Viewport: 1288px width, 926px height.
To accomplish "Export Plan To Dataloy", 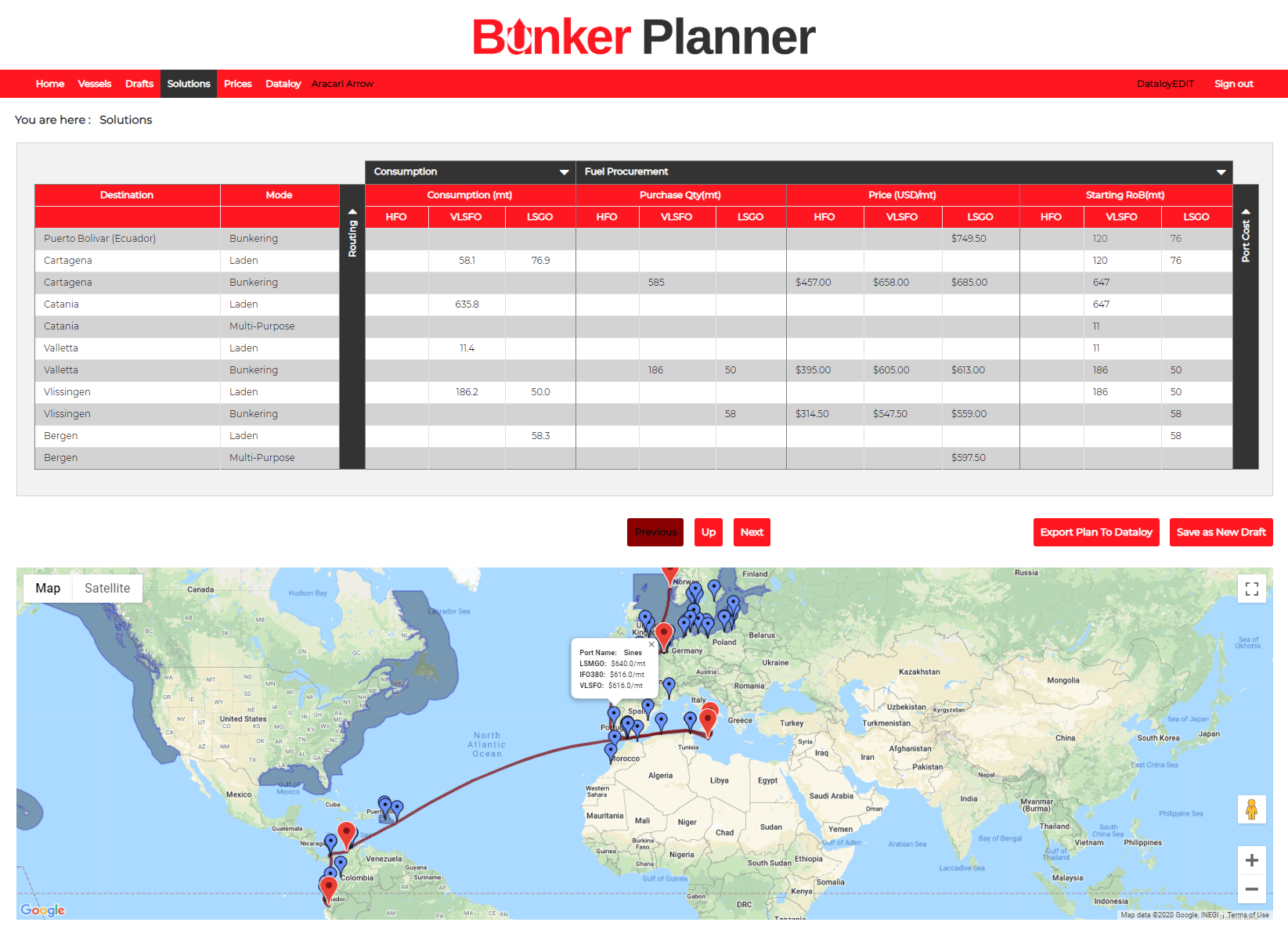I will tap(1096, 532).
